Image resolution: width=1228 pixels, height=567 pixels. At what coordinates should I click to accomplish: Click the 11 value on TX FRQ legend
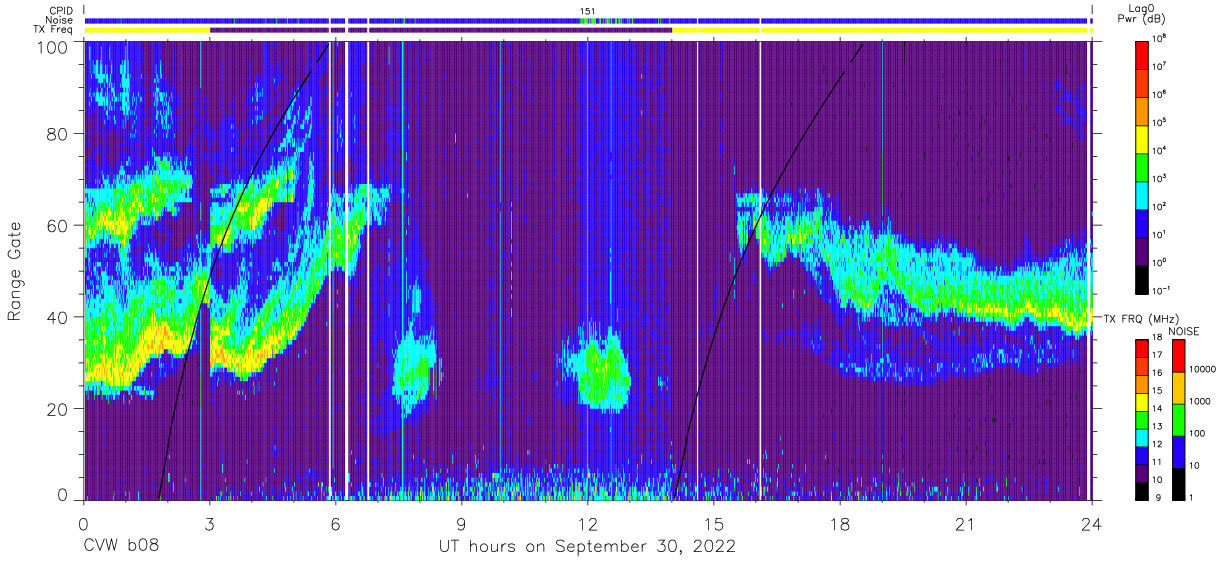(x=1159, y=462)
